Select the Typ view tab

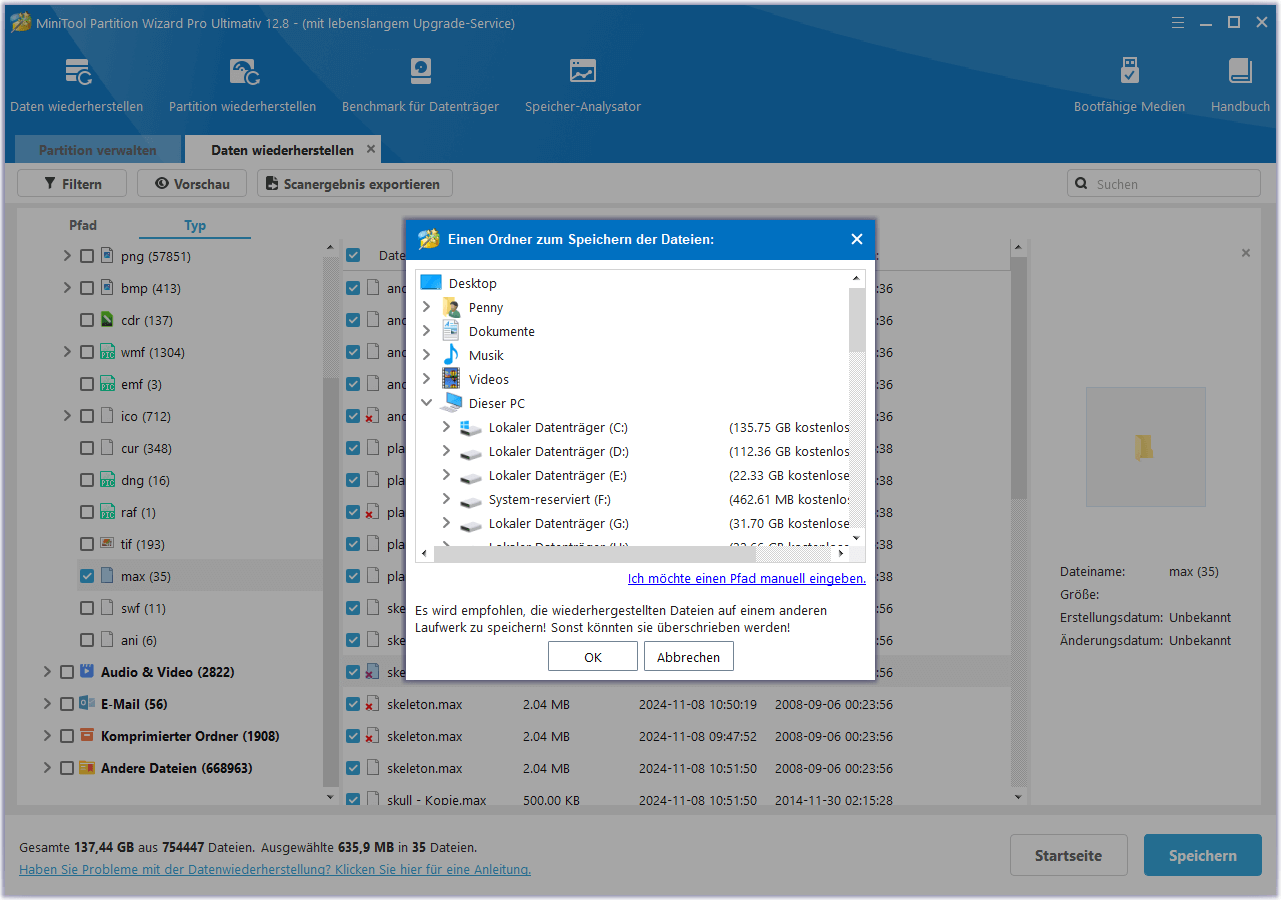(195, 225)
